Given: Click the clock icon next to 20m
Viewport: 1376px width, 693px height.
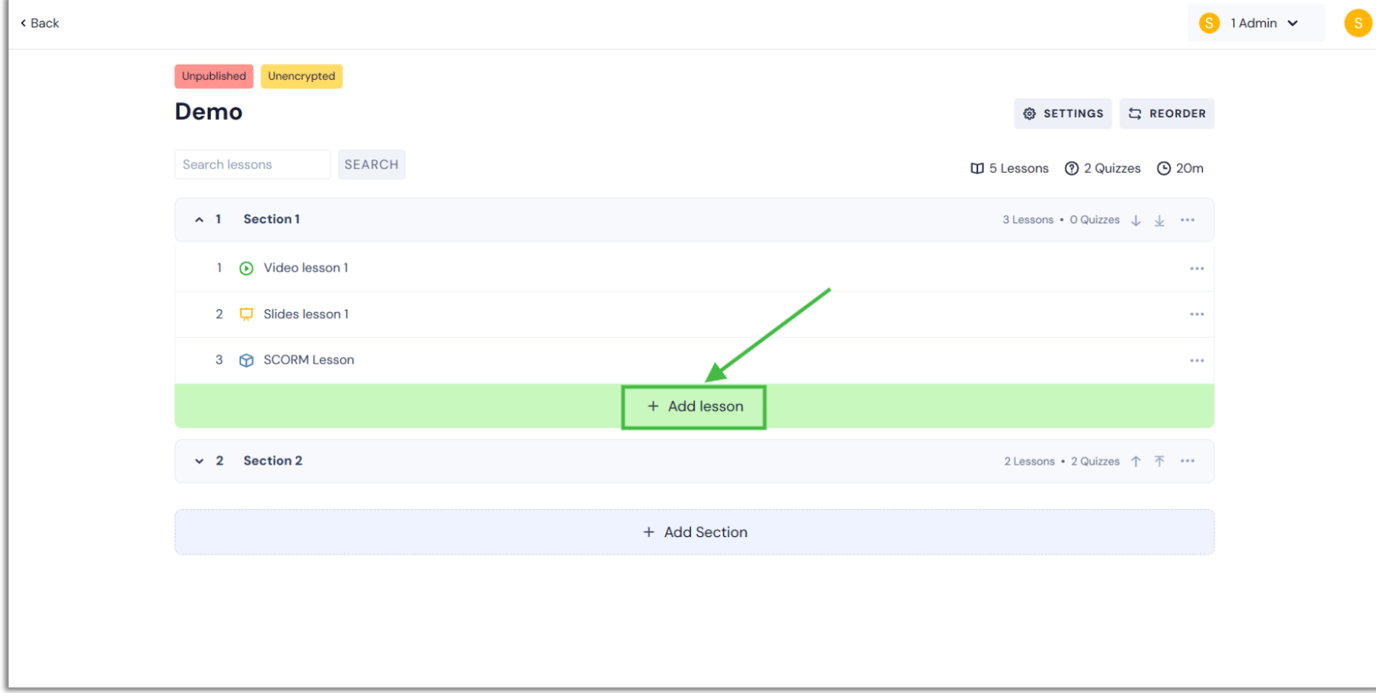Looking at the screenshot, I should [x=1162, y=168].
